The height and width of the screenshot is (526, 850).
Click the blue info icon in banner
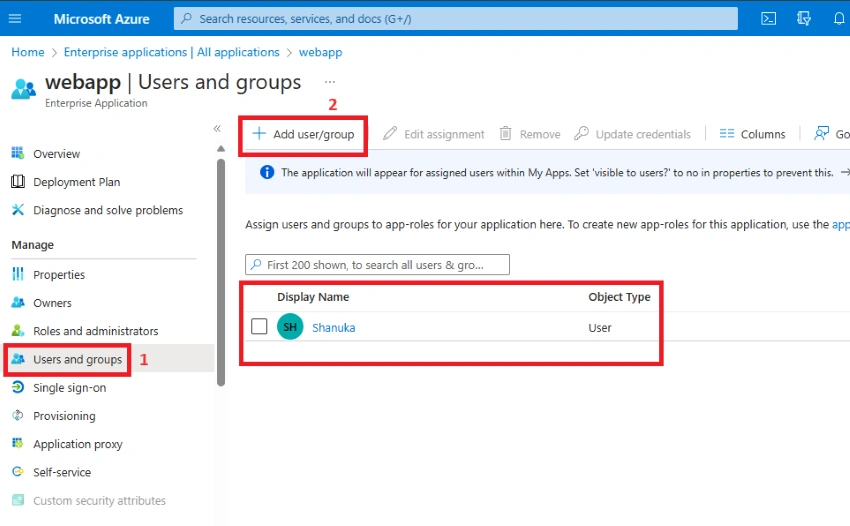(x=267, y=172)
